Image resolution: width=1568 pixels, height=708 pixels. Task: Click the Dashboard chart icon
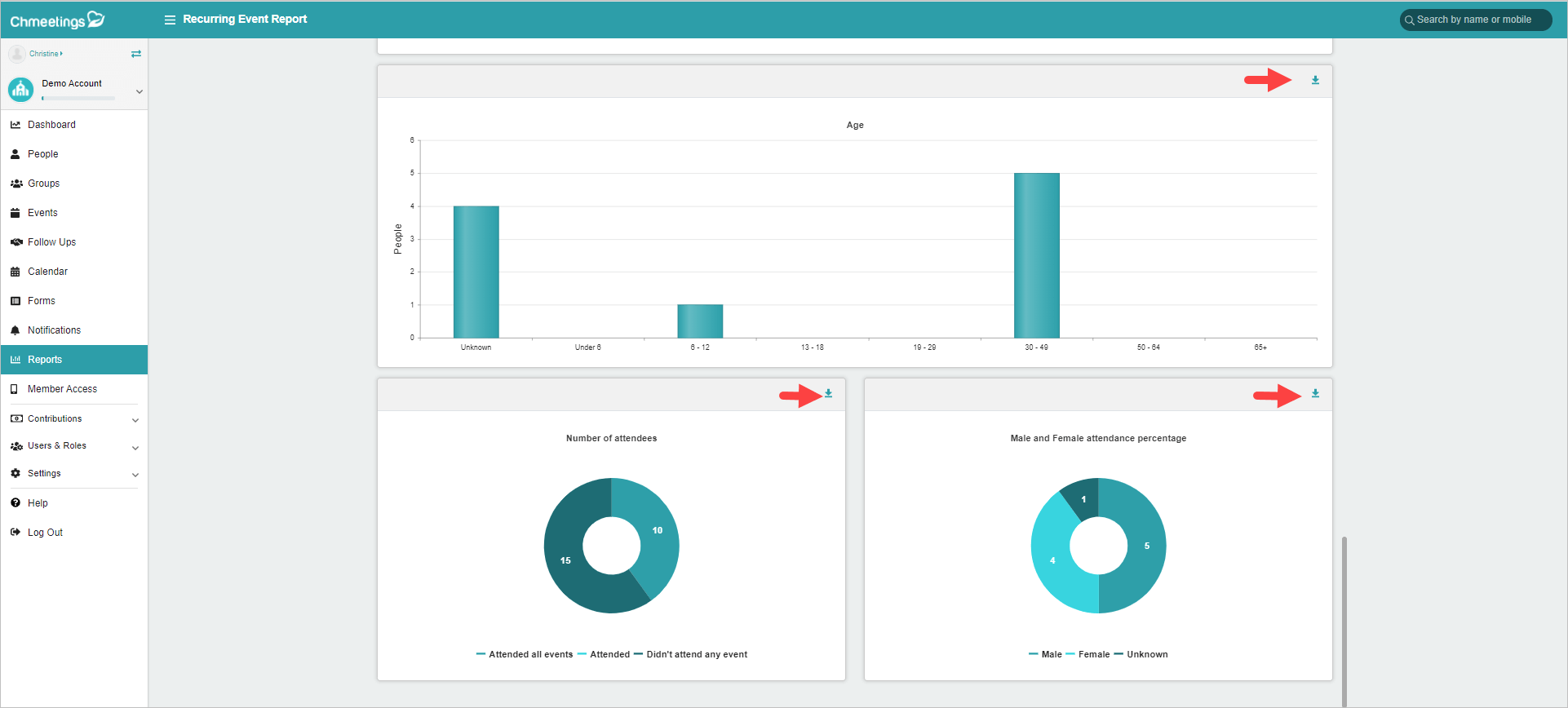pyautogui.click(x=16, y=125)
